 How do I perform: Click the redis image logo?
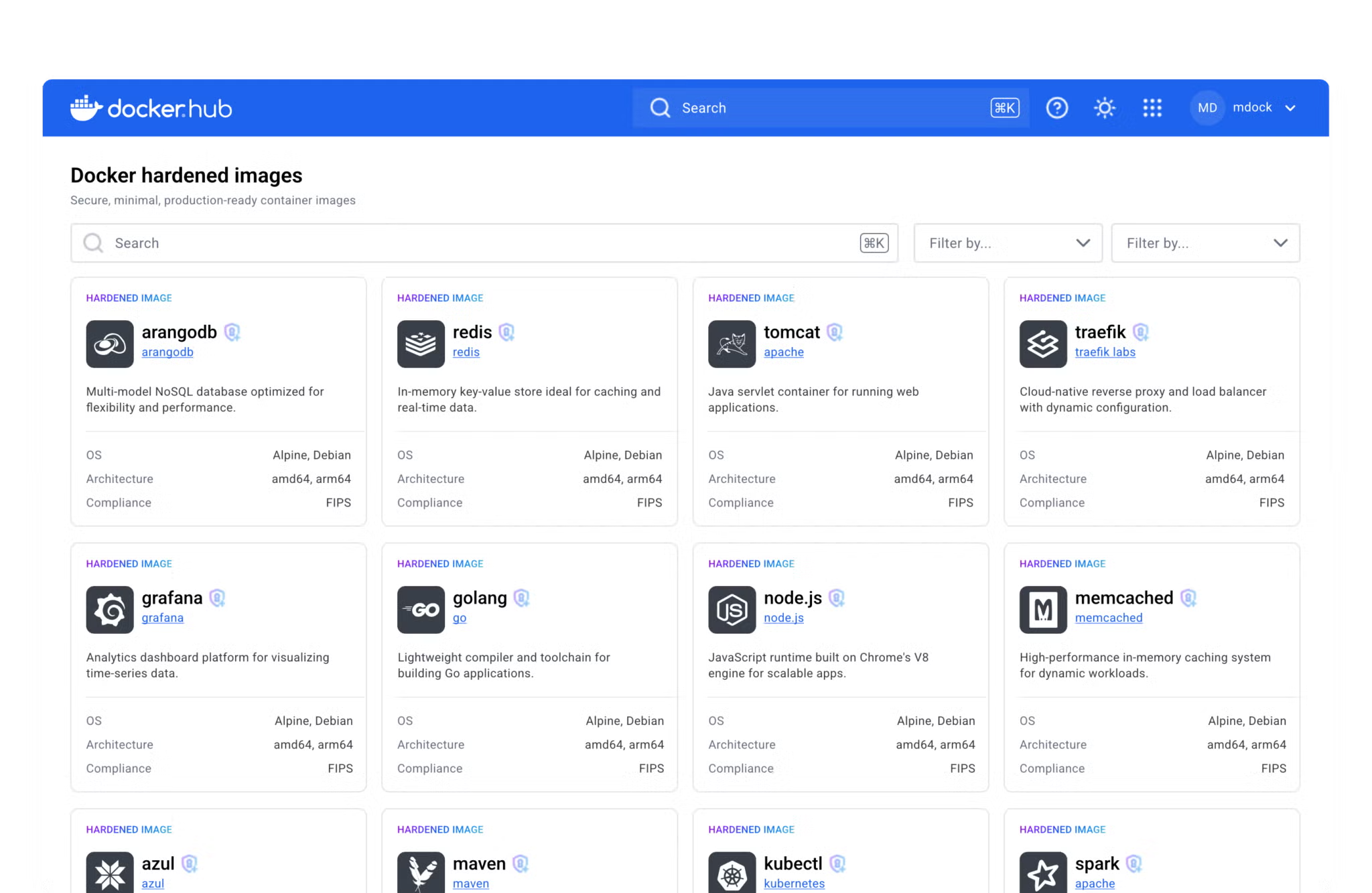coord(421,343)
